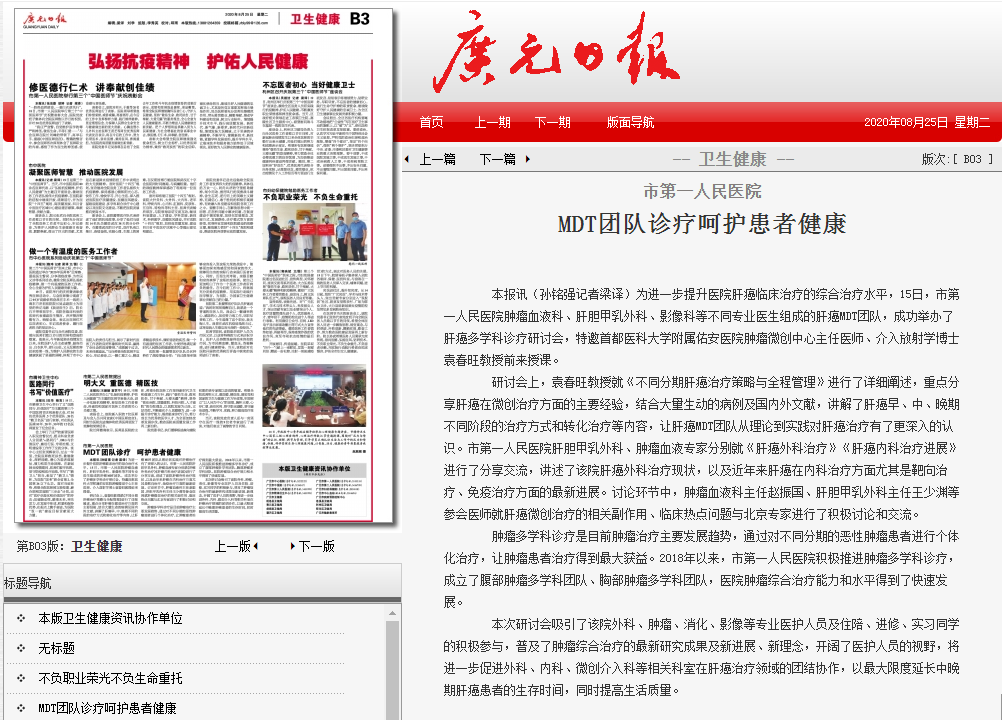Click the right arrow beside 下一篇
The width and height of the screenshot is (1002, 720).
[x=528, y=159]
